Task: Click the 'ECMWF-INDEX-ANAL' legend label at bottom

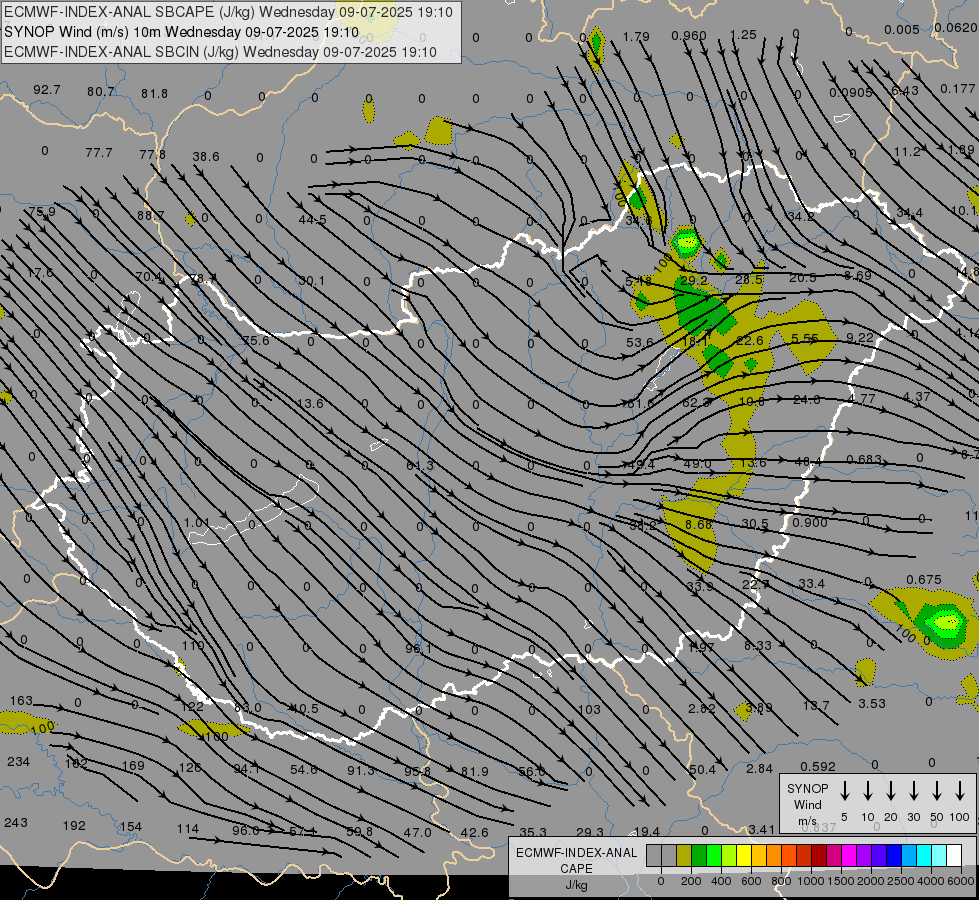Action: [x=576, y=853]
